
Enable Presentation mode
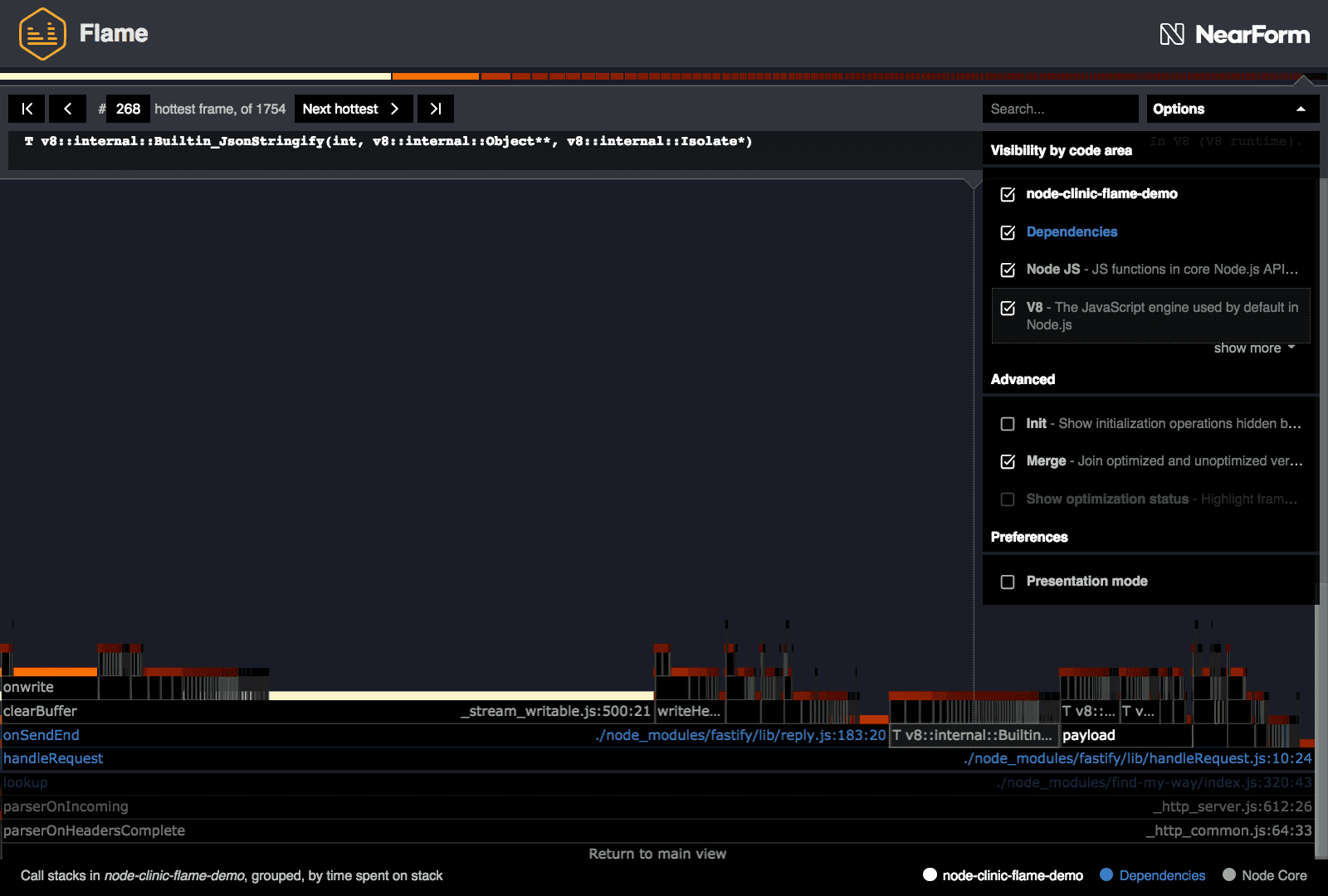point(1008,582)
